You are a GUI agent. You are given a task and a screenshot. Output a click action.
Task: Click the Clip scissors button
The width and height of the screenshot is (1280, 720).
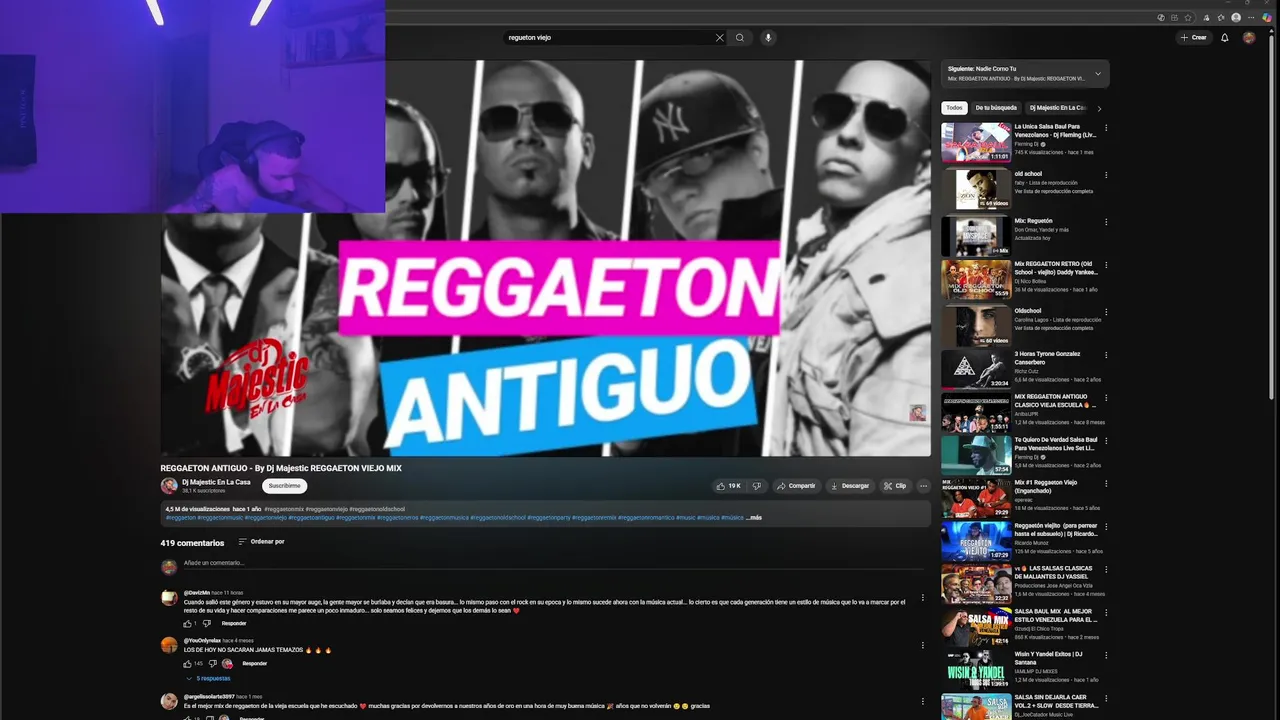[895, 486]
